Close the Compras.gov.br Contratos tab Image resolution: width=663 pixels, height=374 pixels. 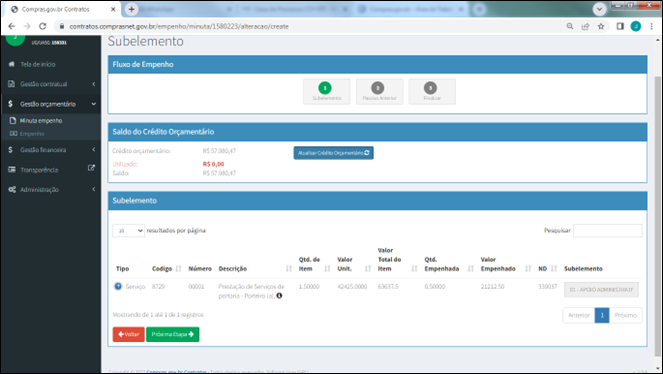click(113, 9)
